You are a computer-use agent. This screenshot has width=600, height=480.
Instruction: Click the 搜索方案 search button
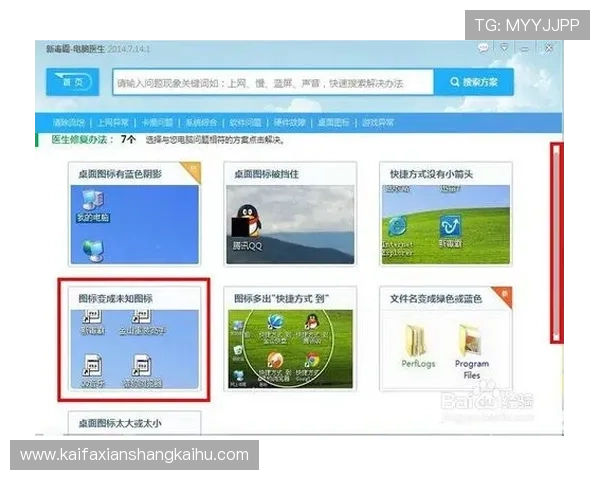click(x=474, y=82)
